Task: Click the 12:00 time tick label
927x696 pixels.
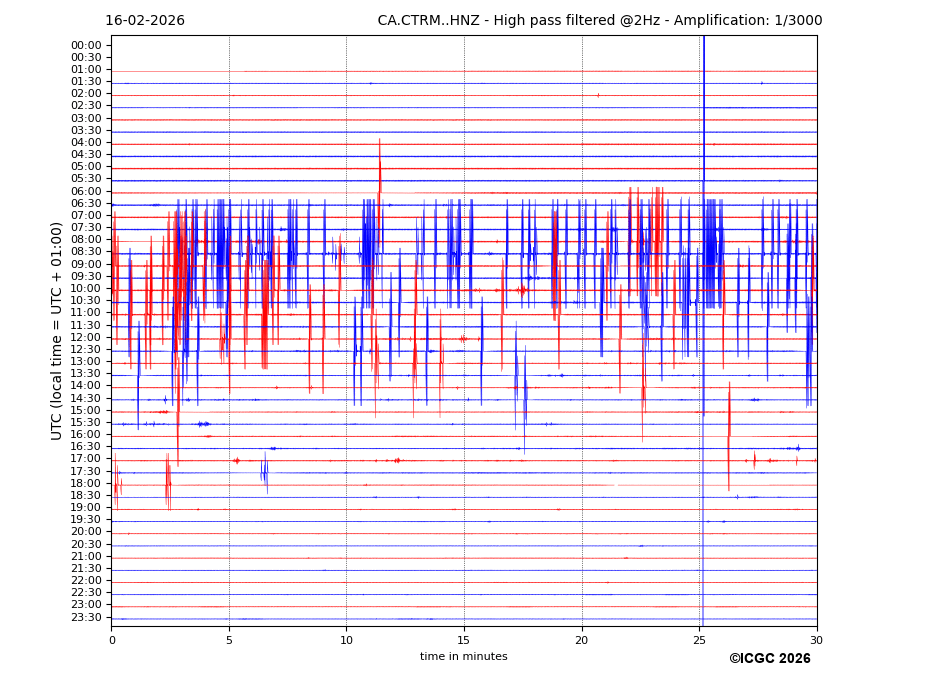Action: click(86, 337)
